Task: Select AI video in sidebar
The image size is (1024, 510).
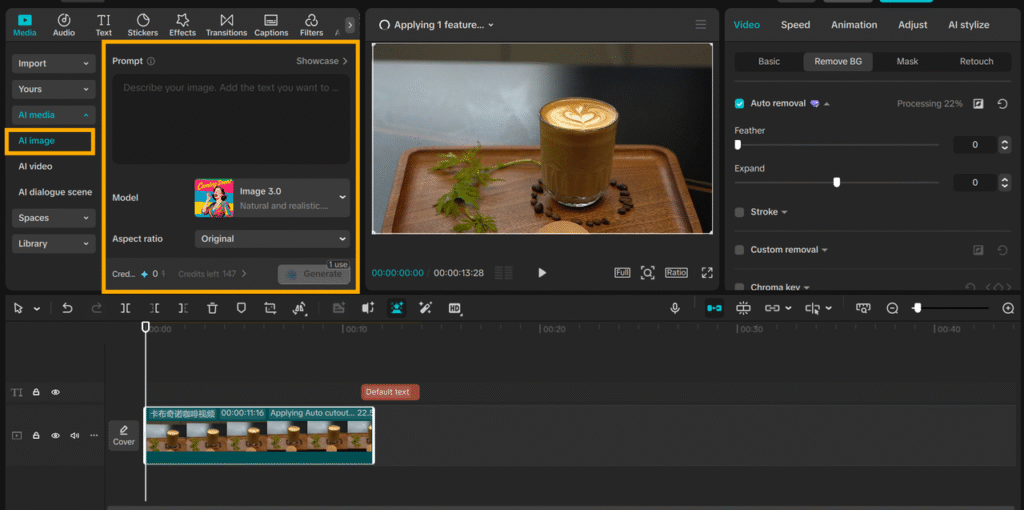Action: point(35,167)
